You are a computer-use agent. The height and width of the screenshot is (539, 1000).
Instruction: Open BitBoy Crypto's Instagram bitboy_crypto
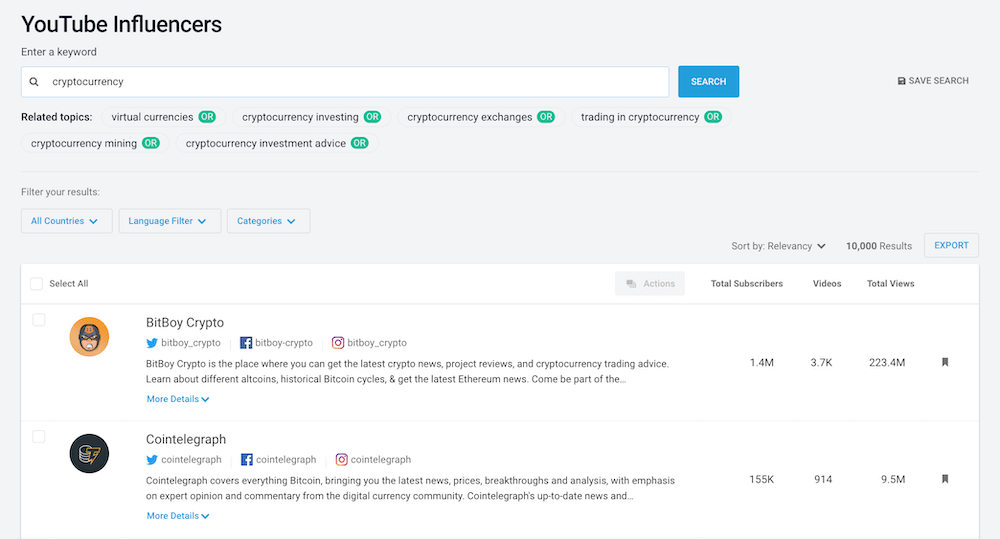tap(369, 343)
